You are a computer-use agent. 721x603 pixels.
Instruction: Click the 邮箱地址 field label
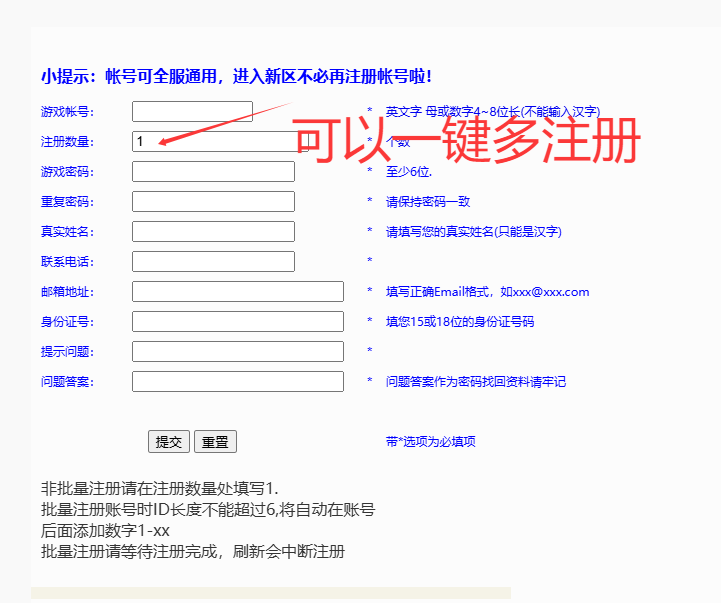click(x=67, y=292)
